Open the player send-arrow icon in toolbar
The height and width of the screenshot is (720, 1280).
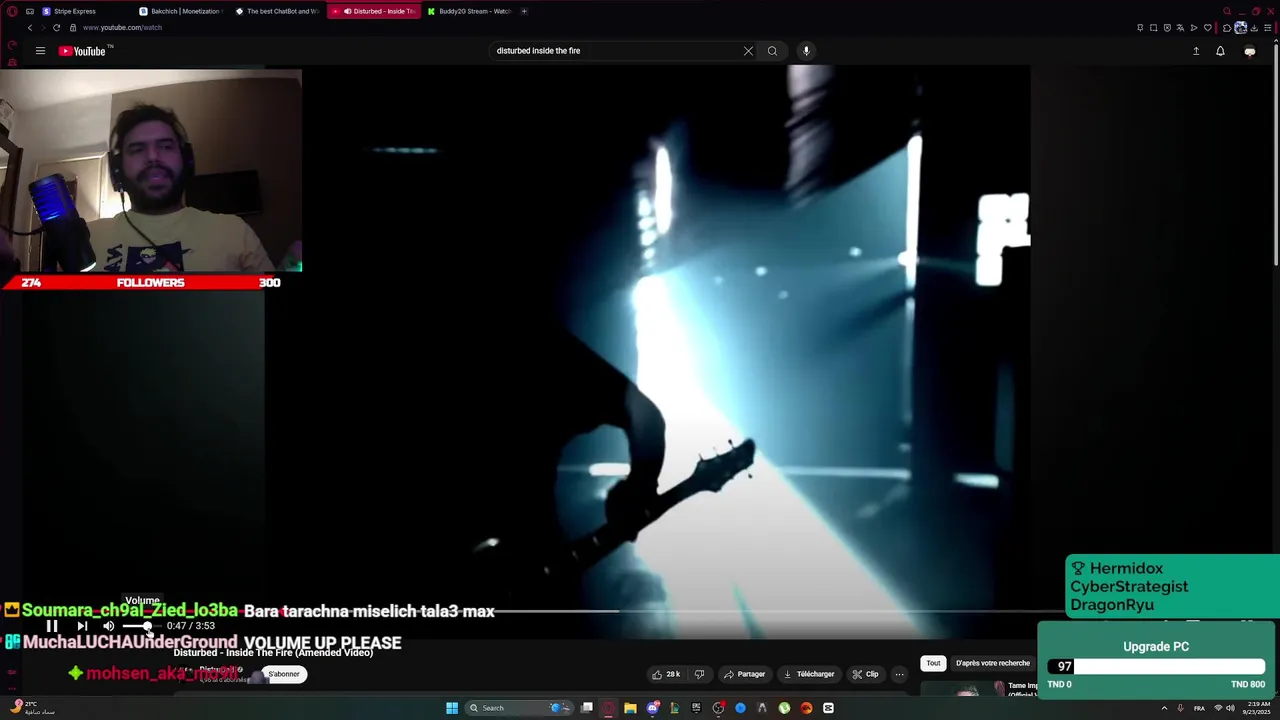1193,28
